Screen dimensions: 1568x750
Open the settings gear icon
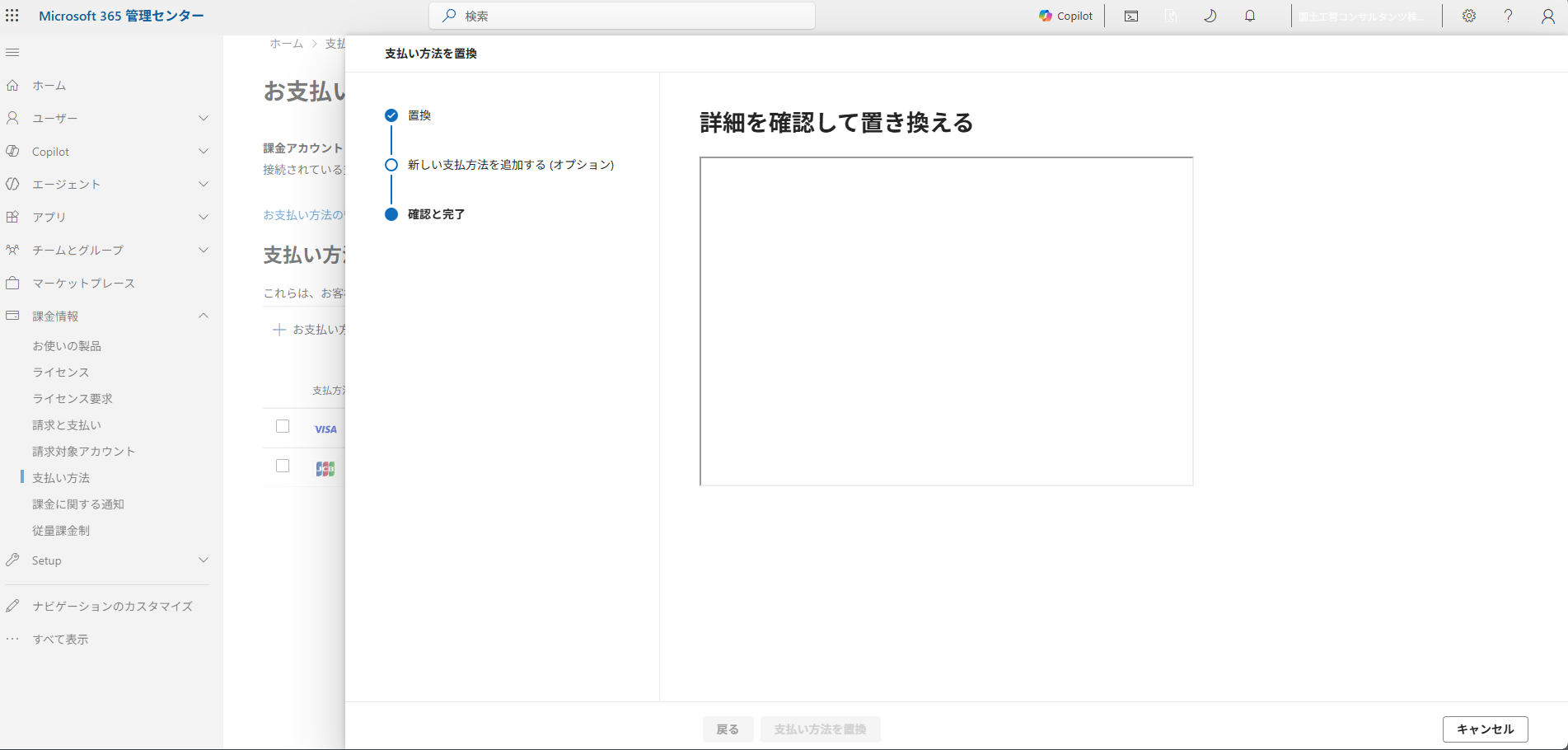point(1469,16)
